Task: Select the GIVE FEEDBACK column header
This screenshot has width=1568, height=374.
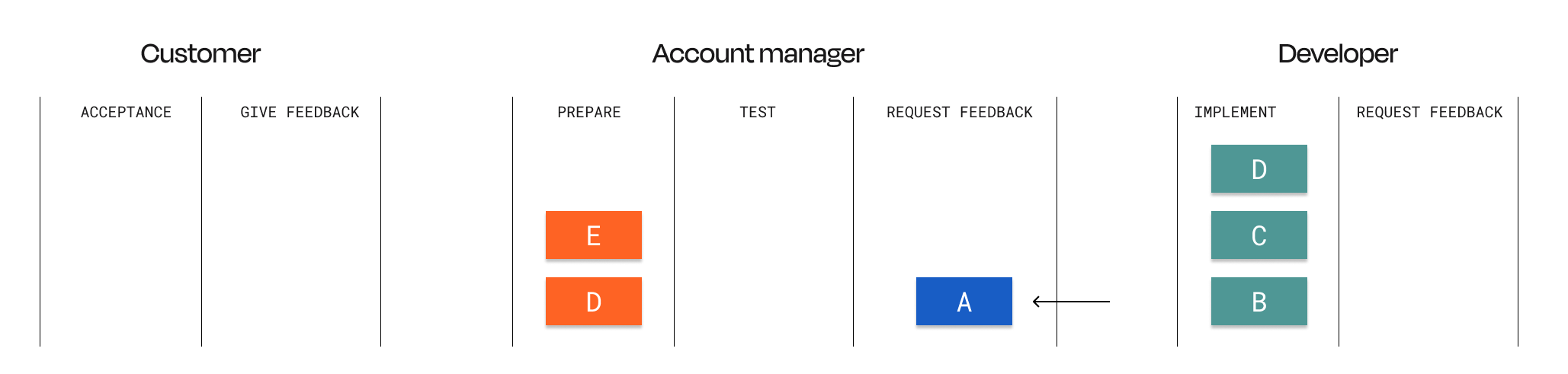Action: coord(300,113)
